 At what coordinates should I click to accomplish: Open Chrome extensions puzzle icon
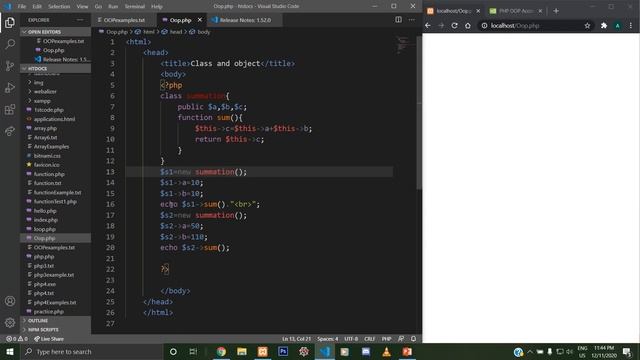604,26
